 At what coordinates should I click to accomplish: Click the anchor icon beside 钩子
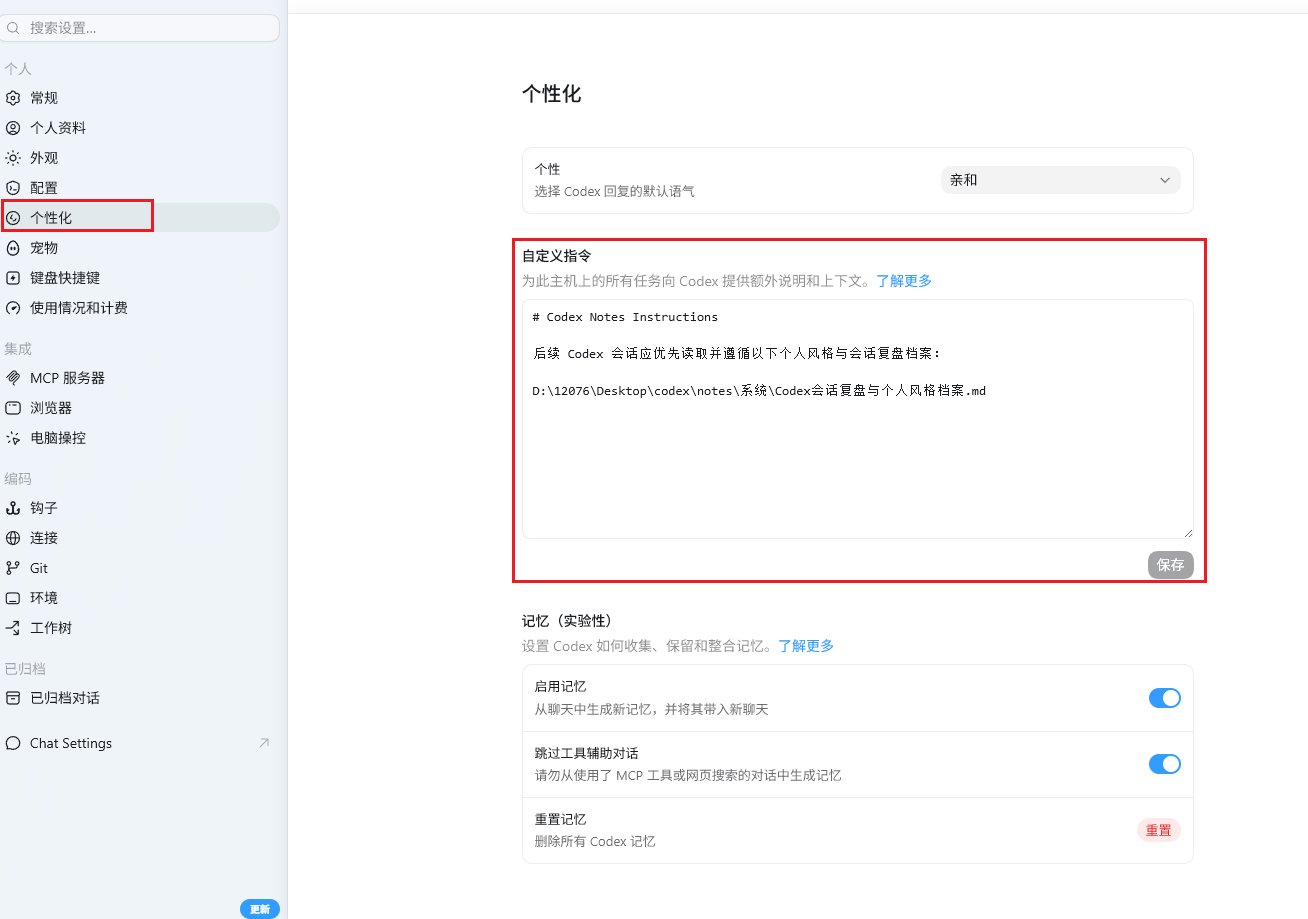click(13, 508)
